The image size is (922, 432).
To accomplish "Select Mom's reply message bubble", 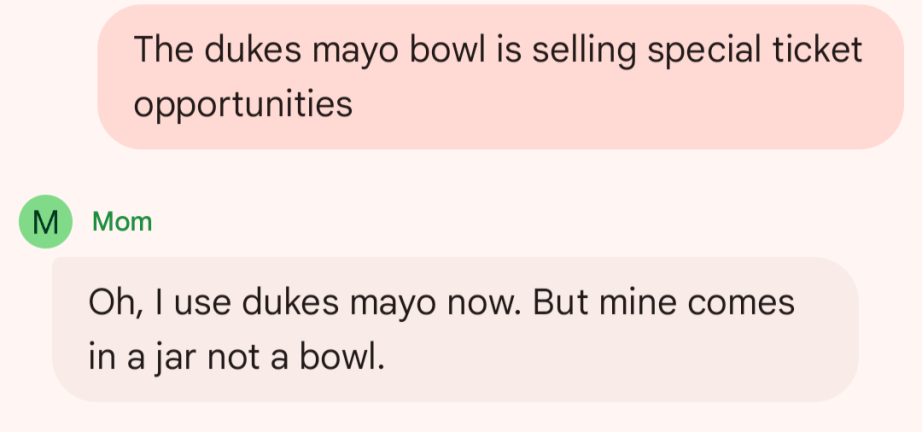I will 455,329.
